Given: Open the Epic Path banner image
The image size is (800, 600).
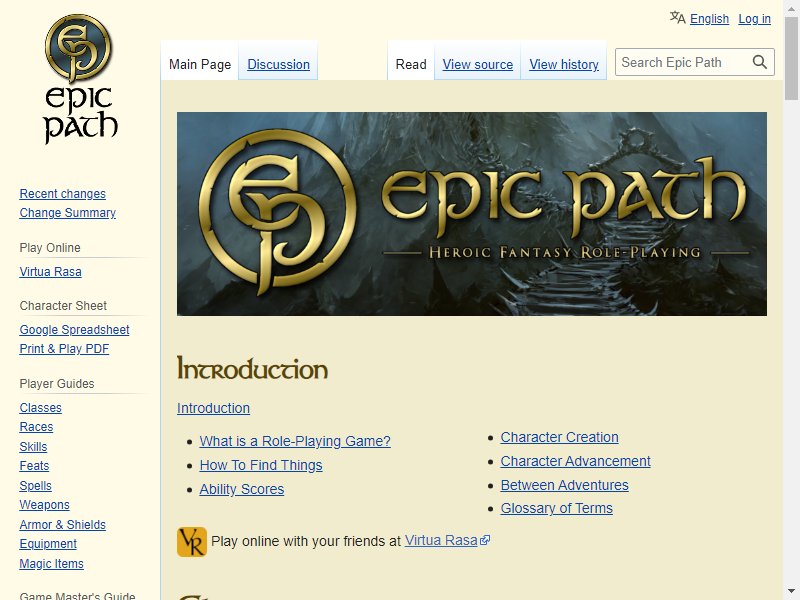Looking at the screenshot, I should click(471, 214).
